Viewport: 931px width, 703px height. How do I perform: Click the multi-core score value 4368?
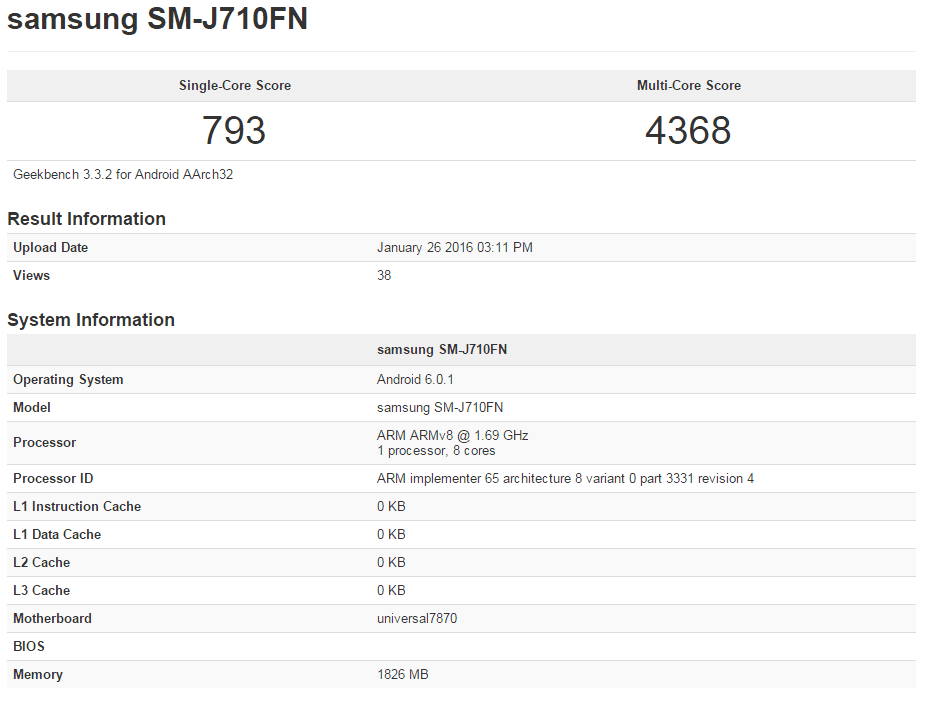pos(688,130)
